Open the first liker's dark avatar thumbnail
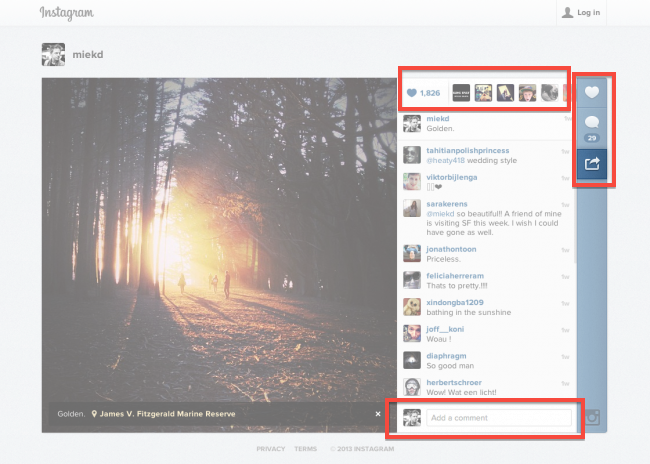 pyautogui.click(x=461, y=93)
